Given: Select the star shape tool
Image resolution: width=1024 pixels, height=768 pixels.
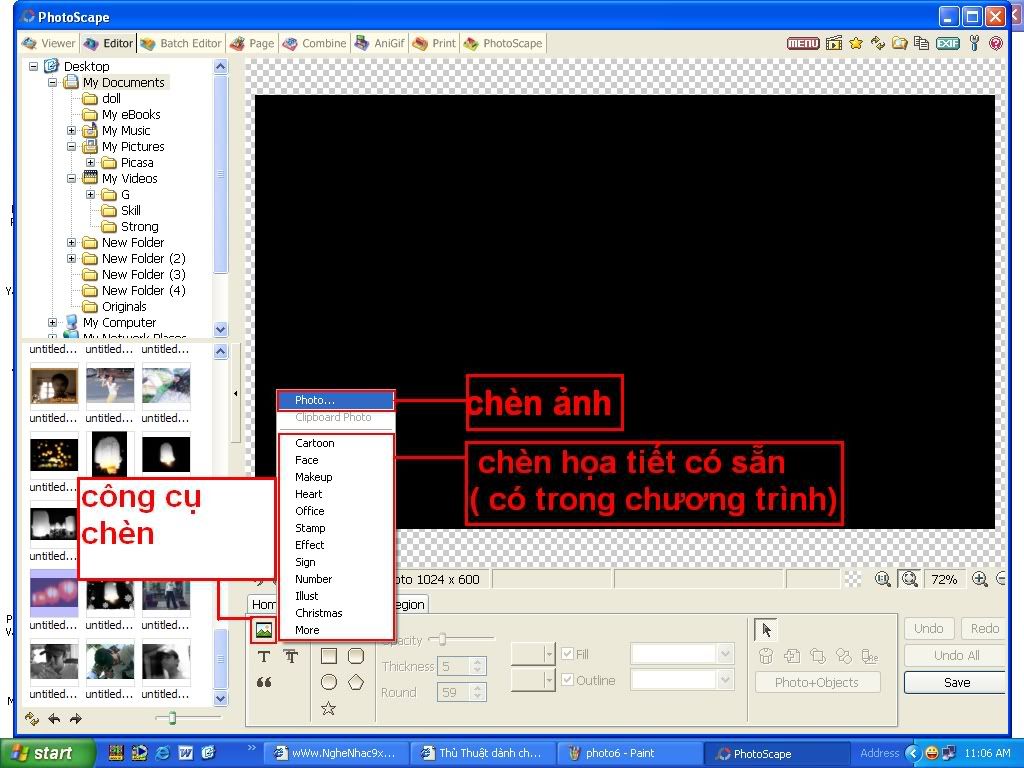Looking at the screenshot, I should 328,708.
